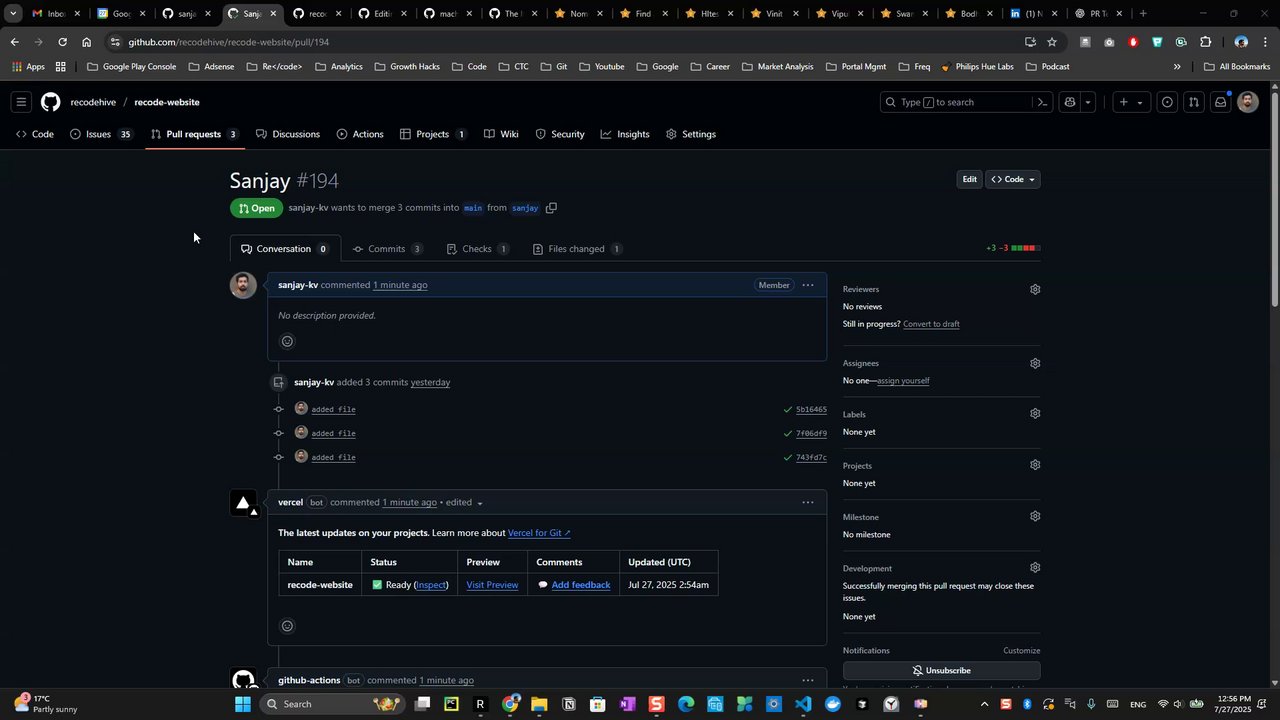The width and height of the screenshot is (1280, 720).
Task: Click the main base branch label
Action: pos(473,208)
